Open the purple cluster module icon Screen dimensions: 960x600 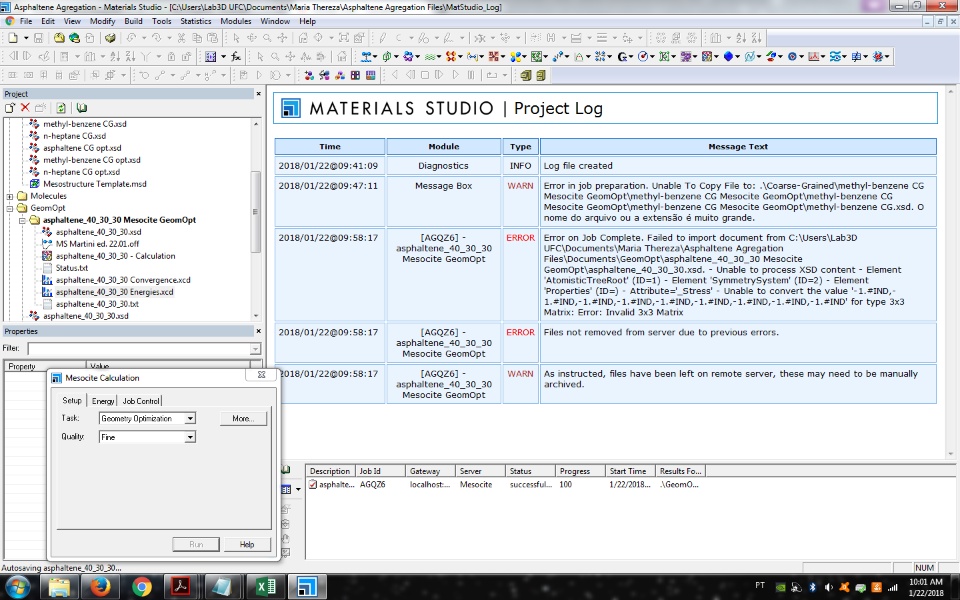point(408,56)
